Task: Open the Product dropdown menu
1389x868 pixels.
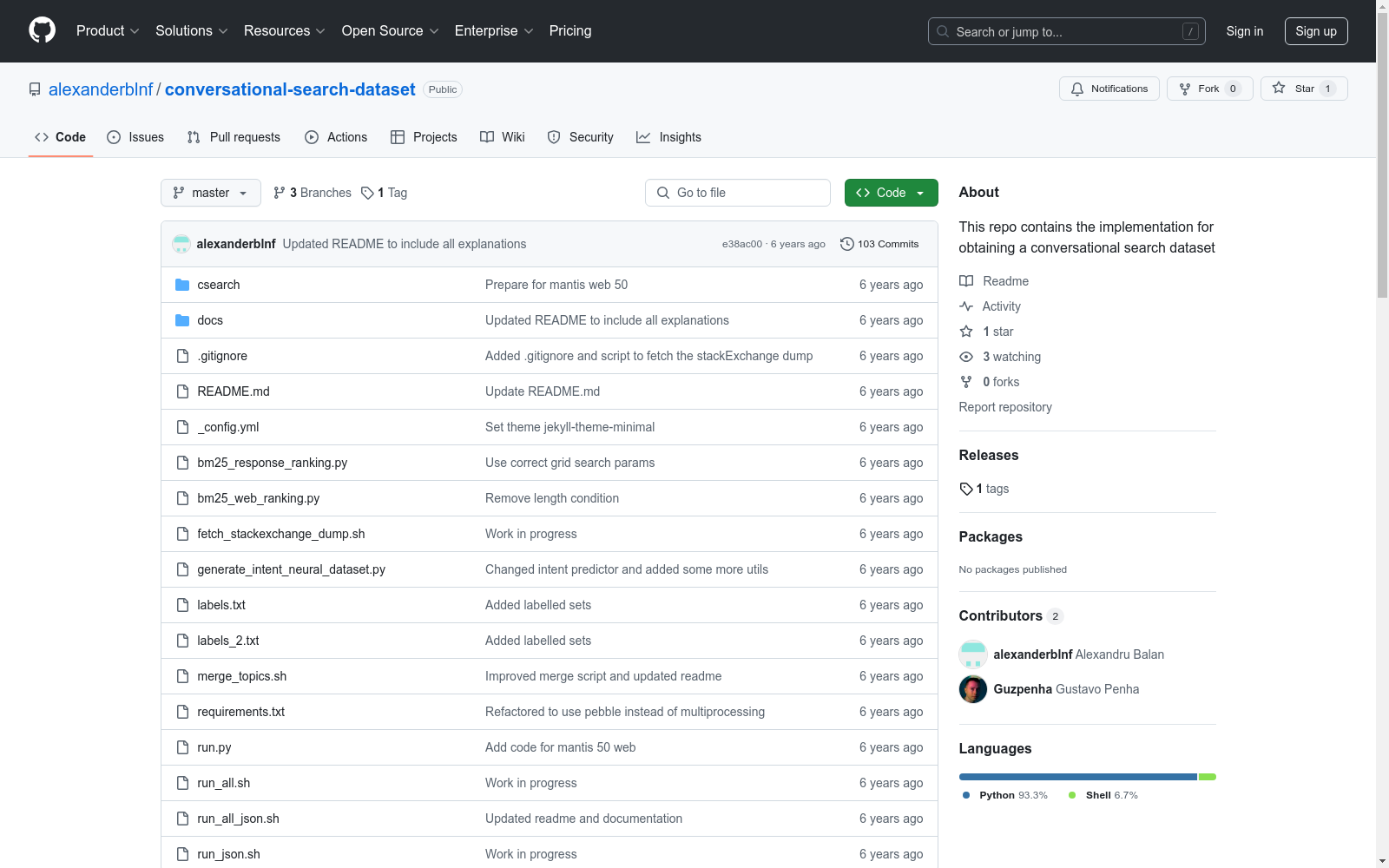Action: pos(108,31)
